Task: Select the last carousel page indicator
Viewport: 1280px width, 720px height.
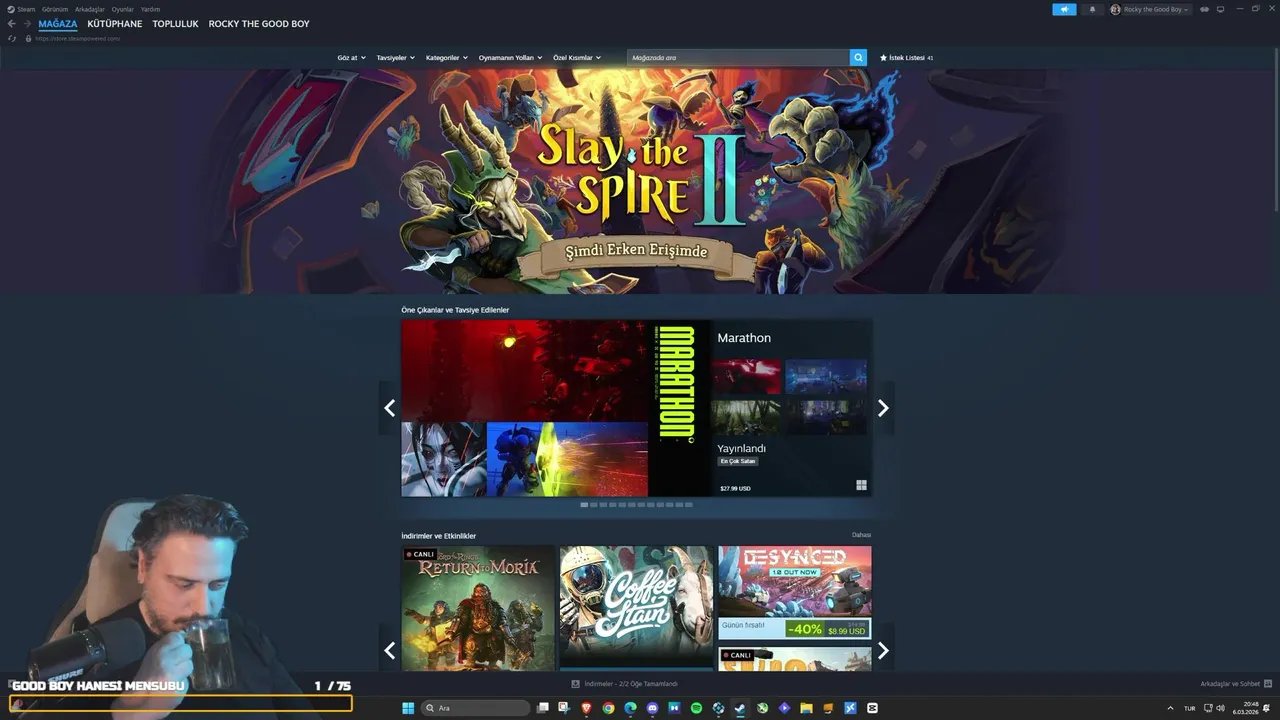Action: click(688, 505)
